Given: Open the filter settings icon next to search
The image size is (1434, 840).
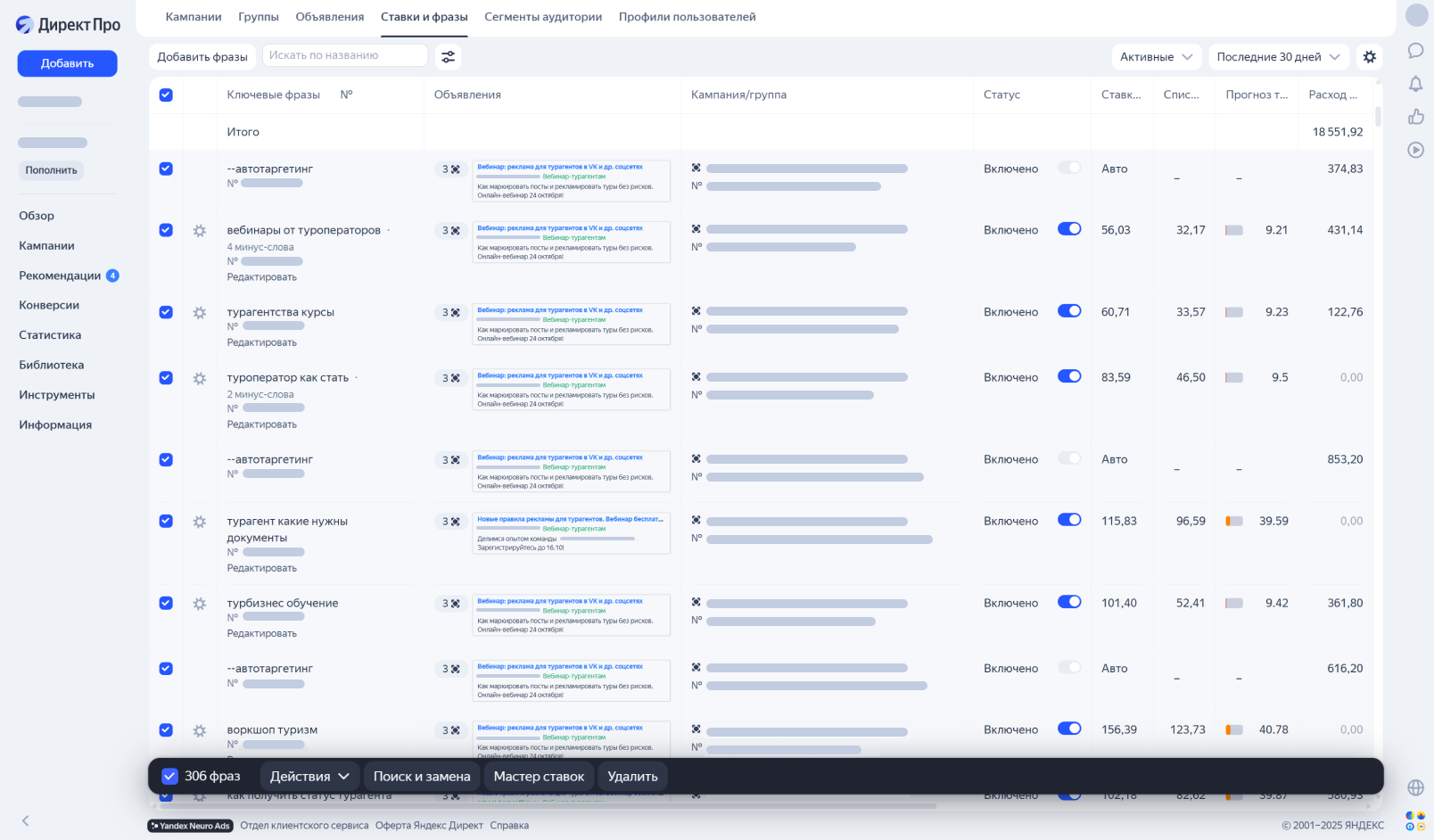Looking at the screenshot, I should (449, 56).
